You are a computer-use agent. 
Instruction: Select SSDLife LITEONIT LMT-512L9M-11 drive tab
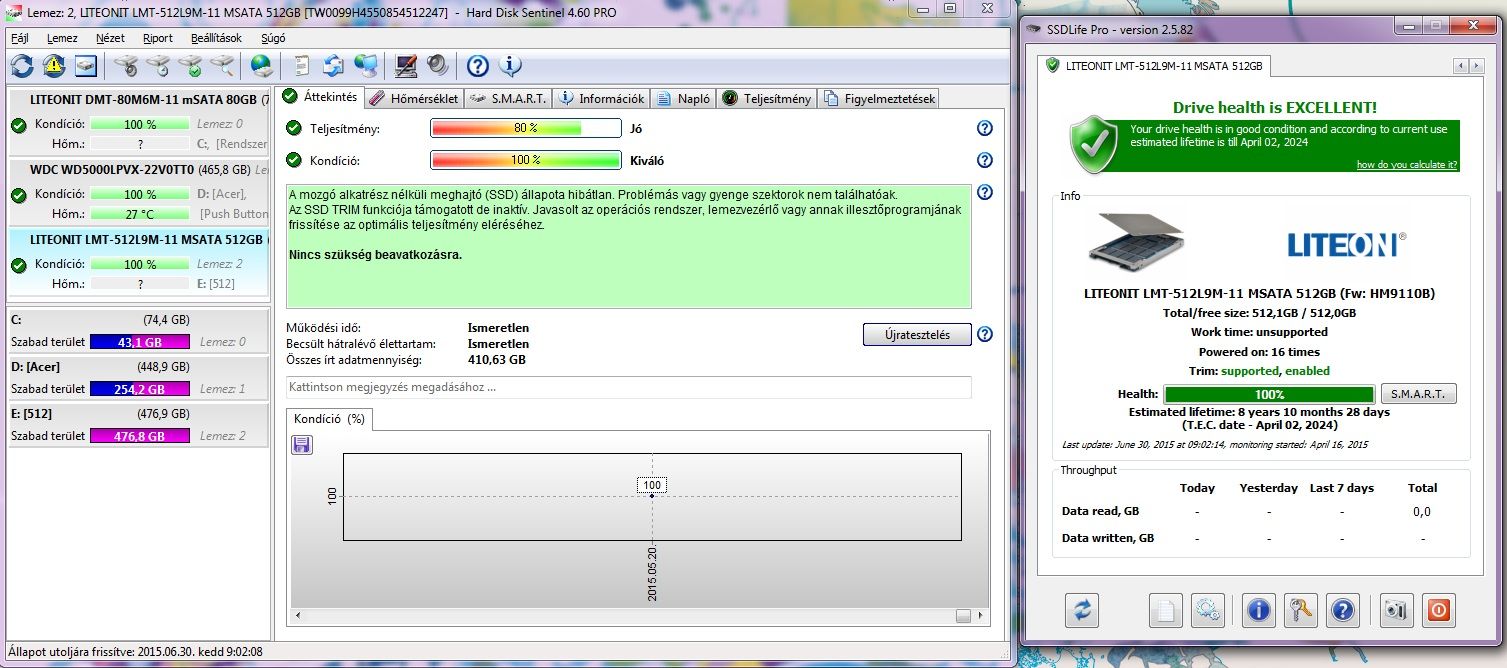[1155, 65]
